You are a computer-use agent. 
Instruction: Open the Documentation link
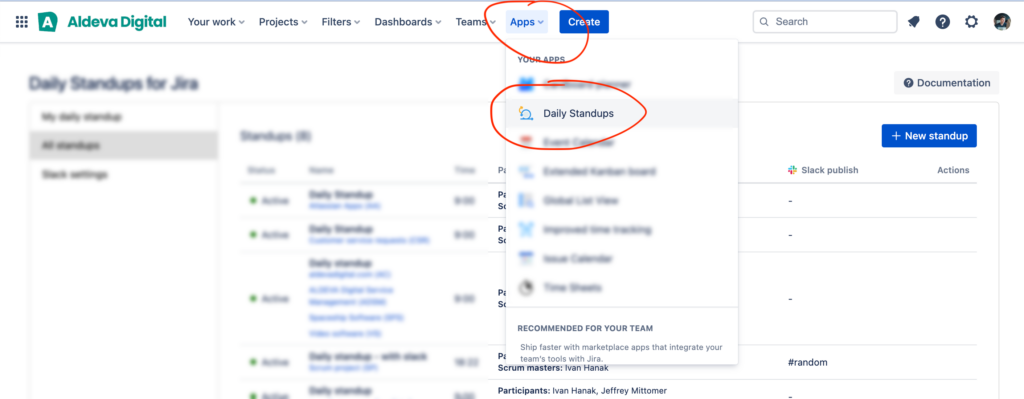tap(946, 83)
